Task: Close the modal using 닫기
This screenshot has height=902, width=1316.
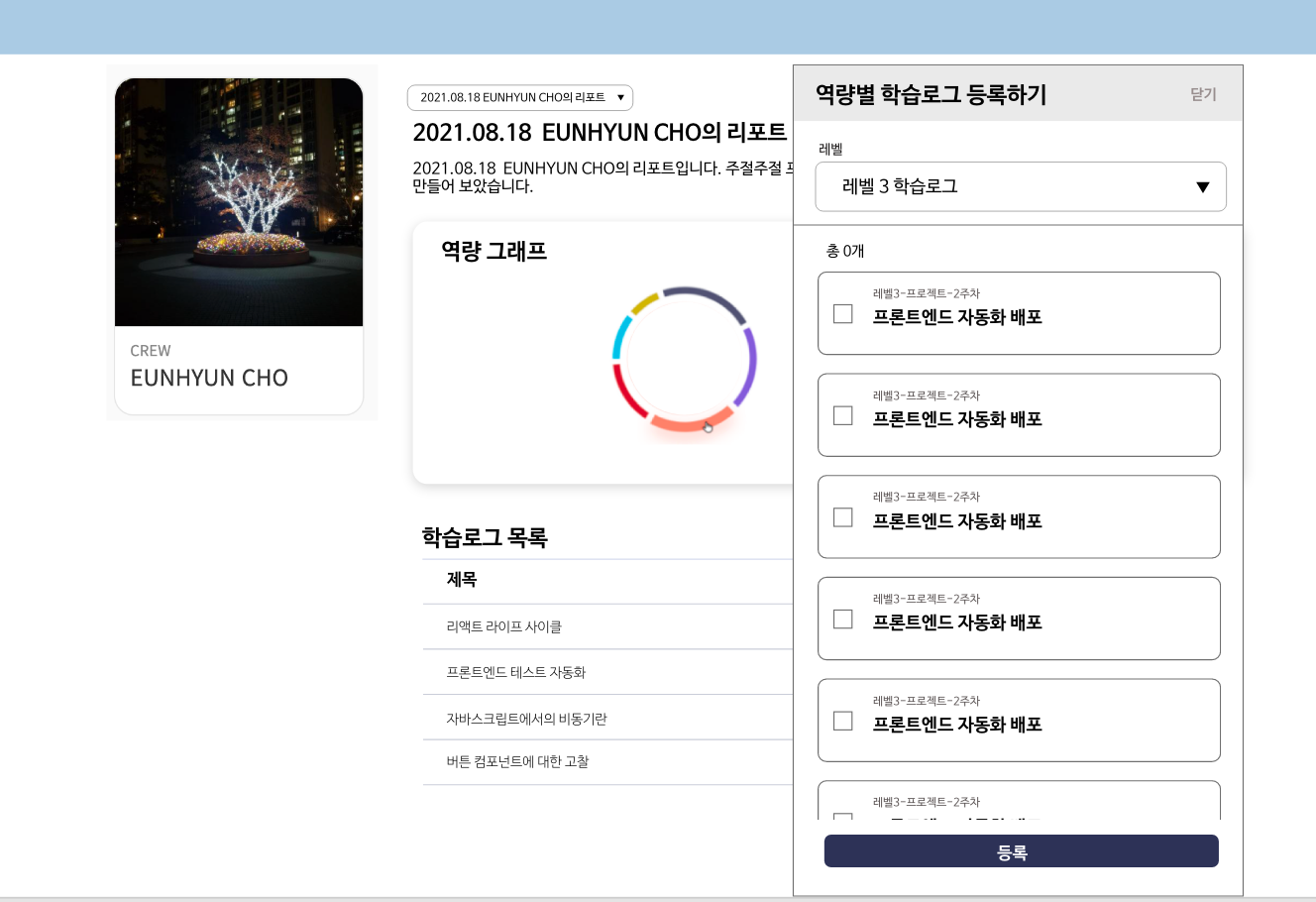Action: pos(1203,94)
